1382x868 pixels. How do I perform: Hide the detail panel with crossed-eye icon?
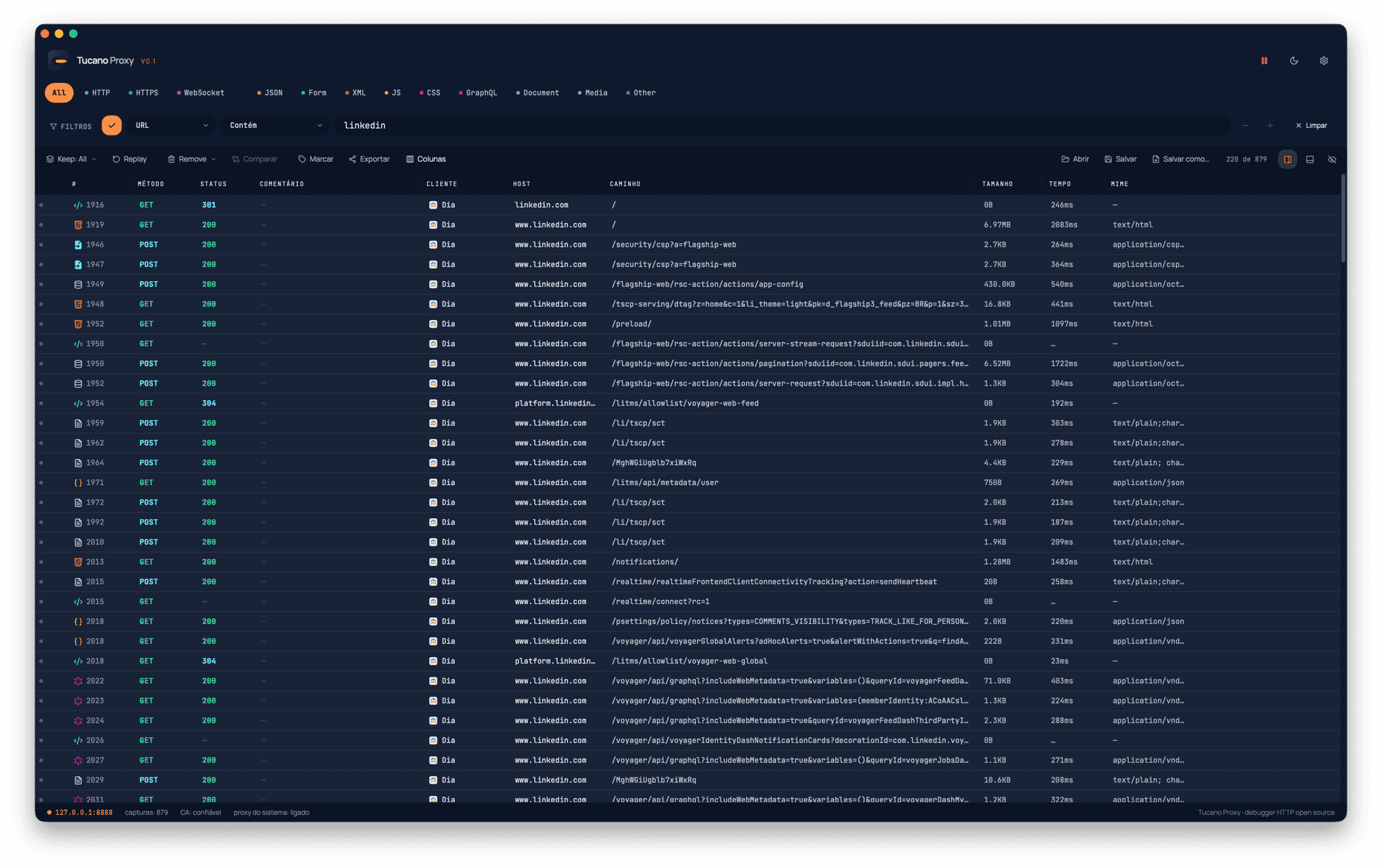coord(1332,160)
